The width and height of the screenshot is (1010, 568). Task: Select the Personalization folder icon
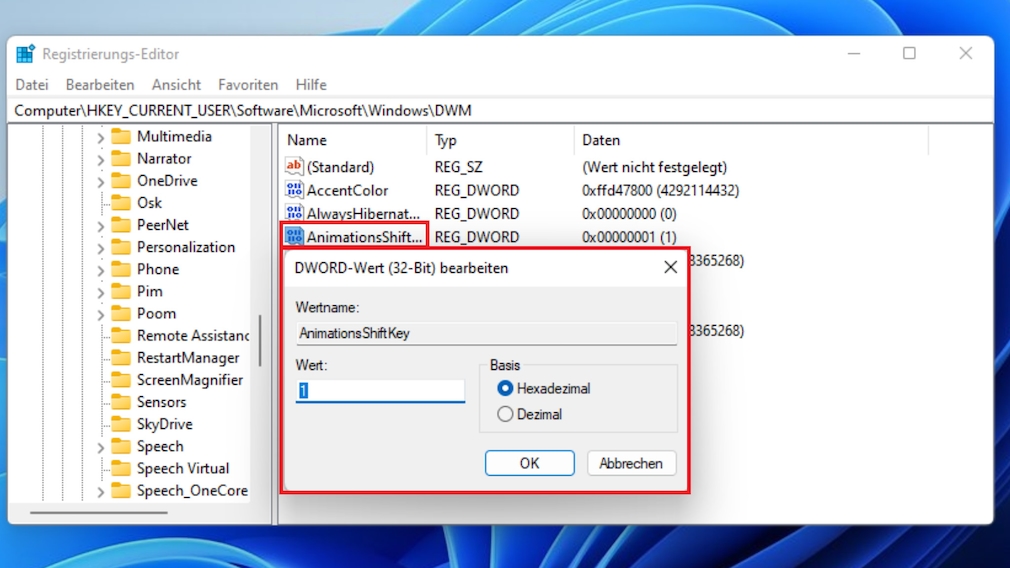click(x=120, y=247)
